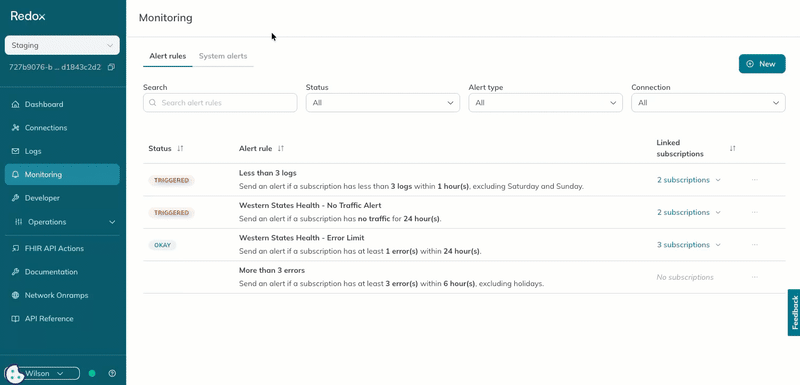Open Network Onramps in sidebar
The width and height of the screenshot is (800, 385).
pos(62,295)
